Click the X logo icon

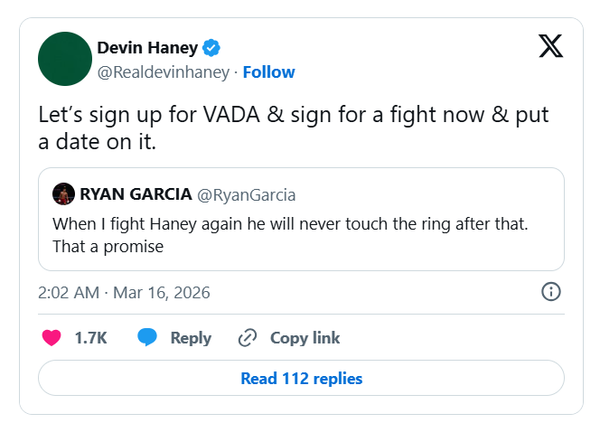point(550,46)
